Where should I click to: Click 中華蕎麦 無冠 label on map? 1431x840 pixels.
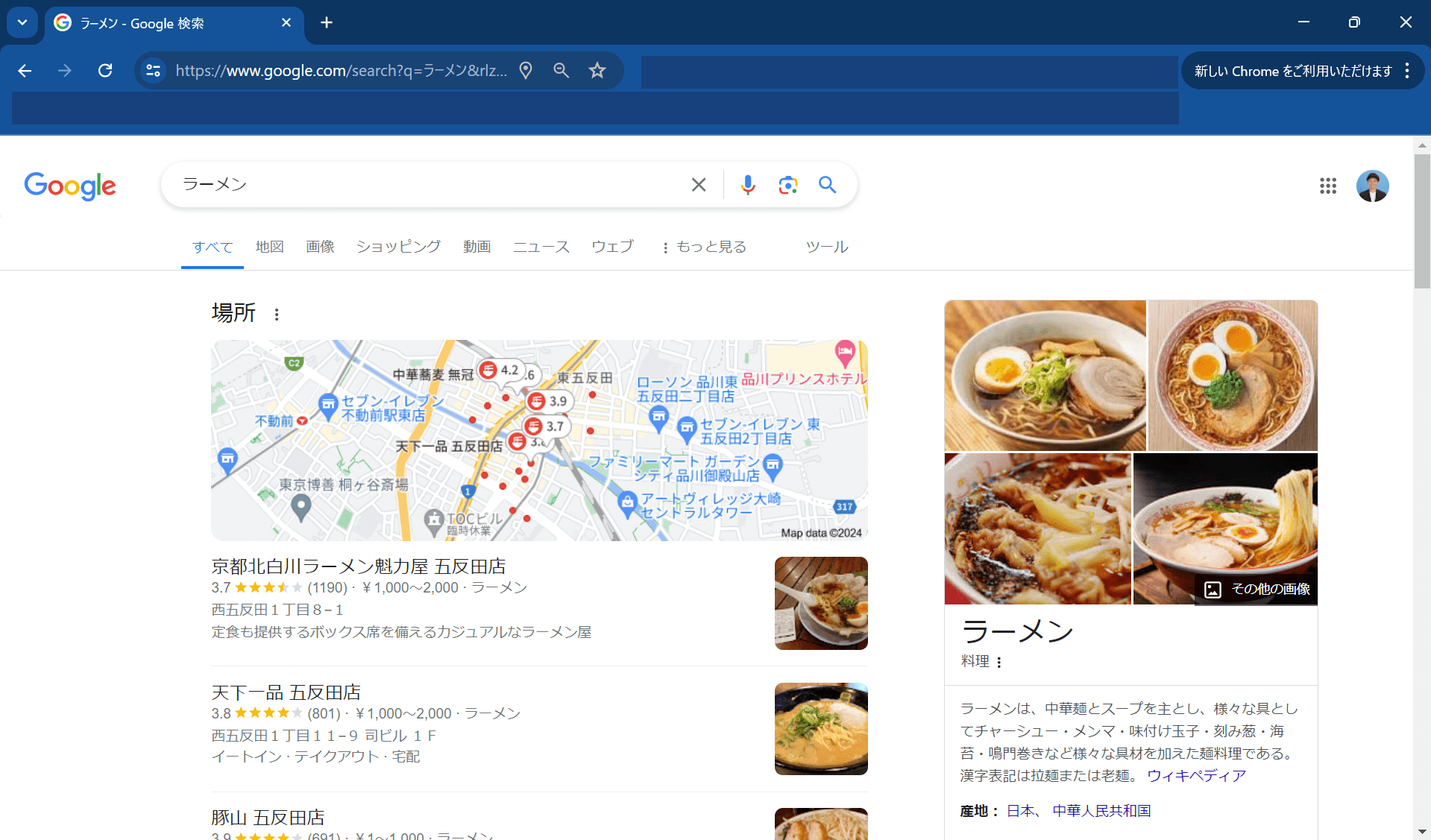(433, 375)
